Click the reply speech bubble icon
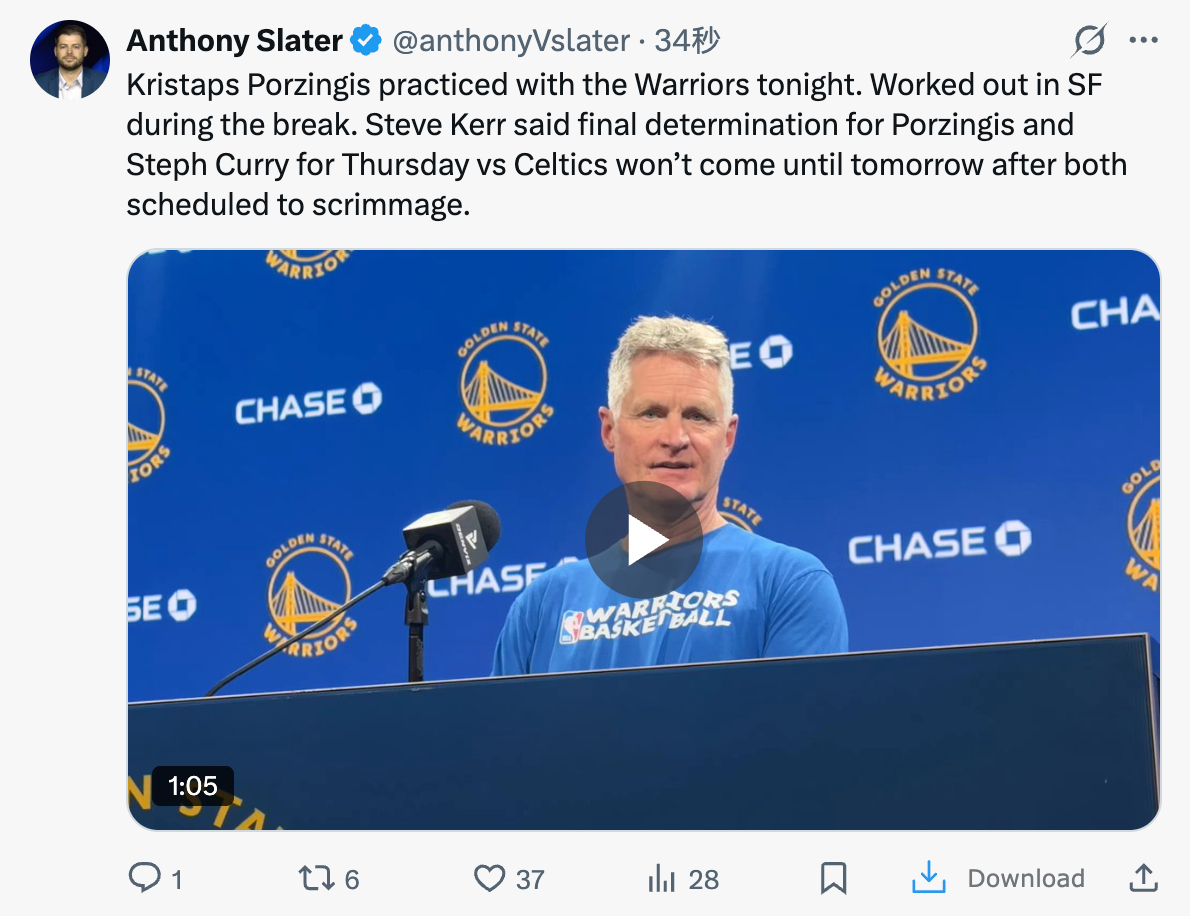 coord(144,878)
